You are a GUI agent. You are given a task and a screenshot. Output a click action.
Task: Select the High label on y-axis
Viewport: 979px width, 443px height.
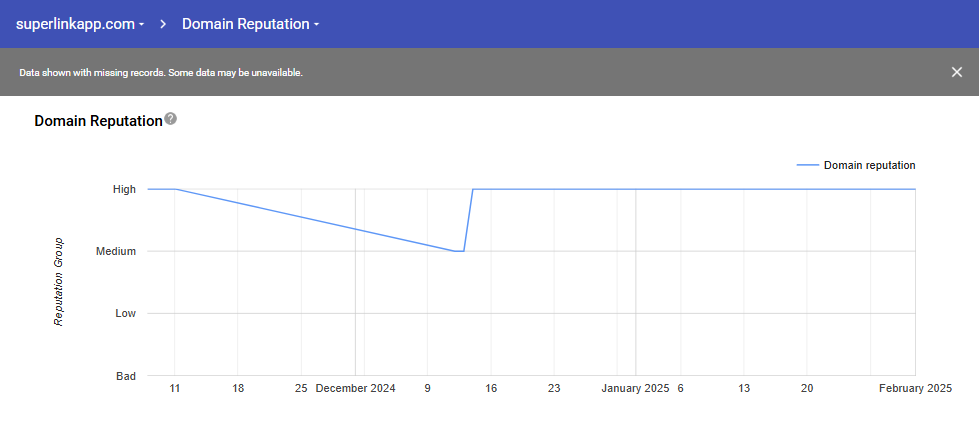coord(124,189)
